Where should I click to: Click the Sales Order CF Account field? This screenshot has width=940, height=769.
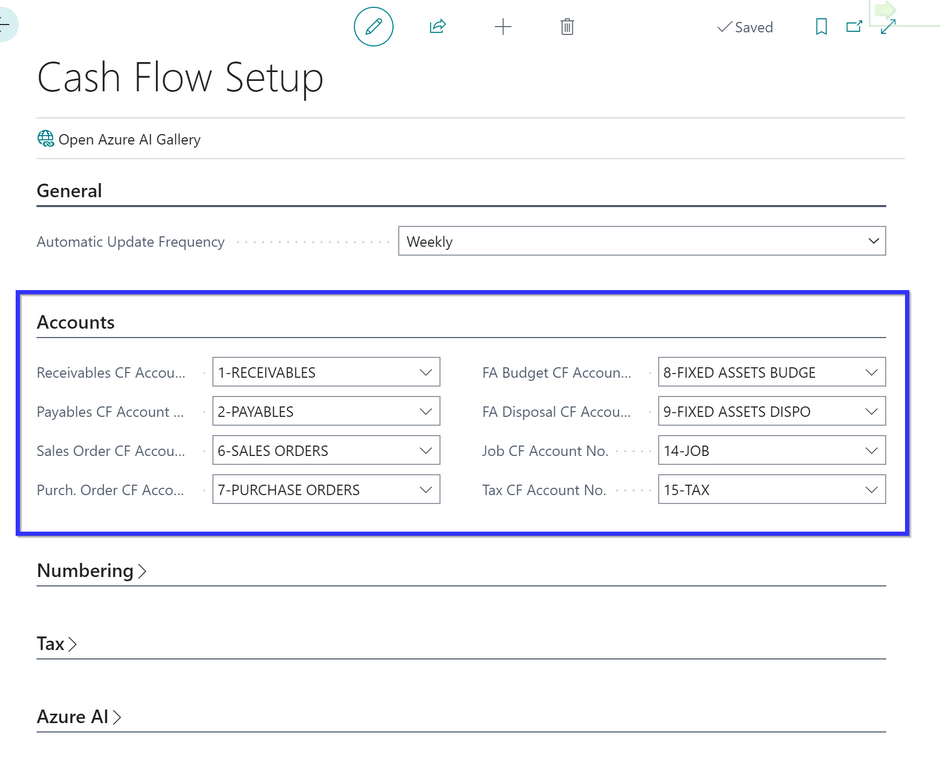point(315,451)
